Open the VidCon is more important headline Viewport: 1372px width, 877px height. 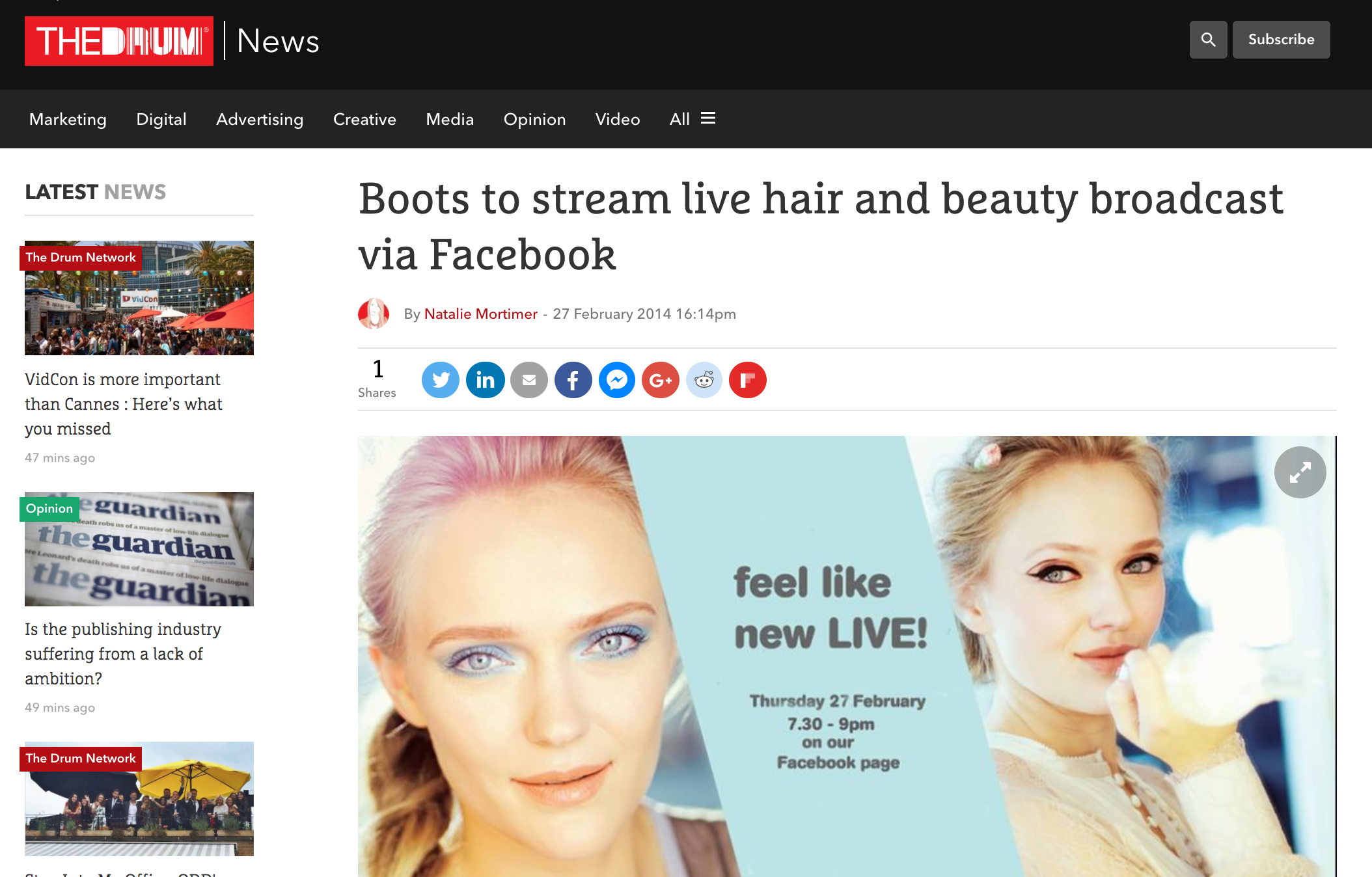click(x=124, y=404)
